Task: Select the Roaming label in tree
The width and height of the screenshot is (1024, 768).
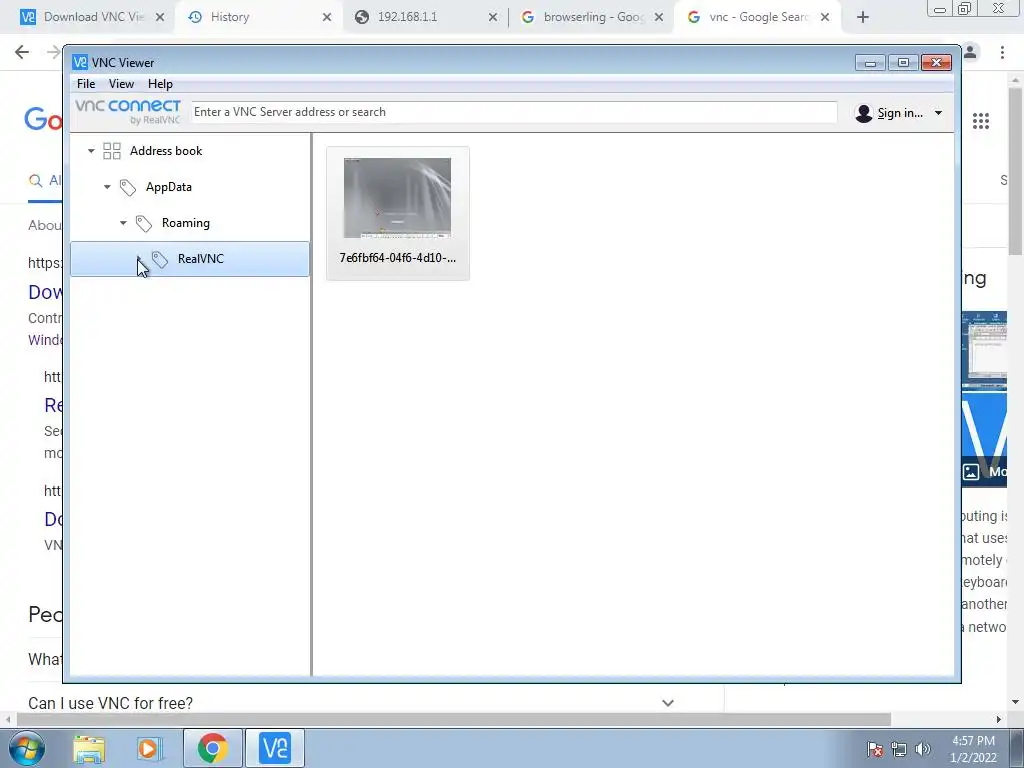Action: (x=185, y=223)
